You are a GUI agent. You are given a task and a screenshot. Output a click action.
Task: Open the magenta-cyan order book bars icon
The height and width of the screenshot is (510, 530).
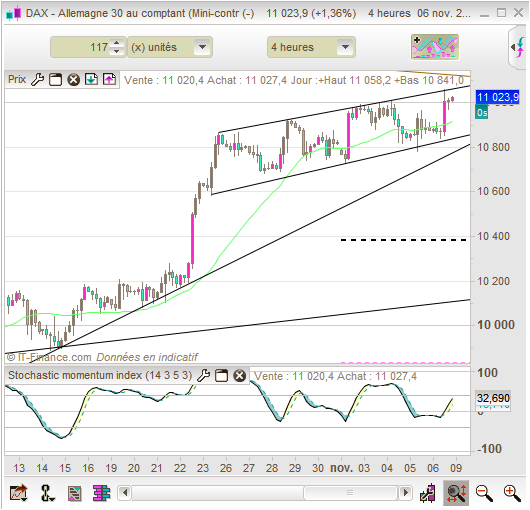101,493
